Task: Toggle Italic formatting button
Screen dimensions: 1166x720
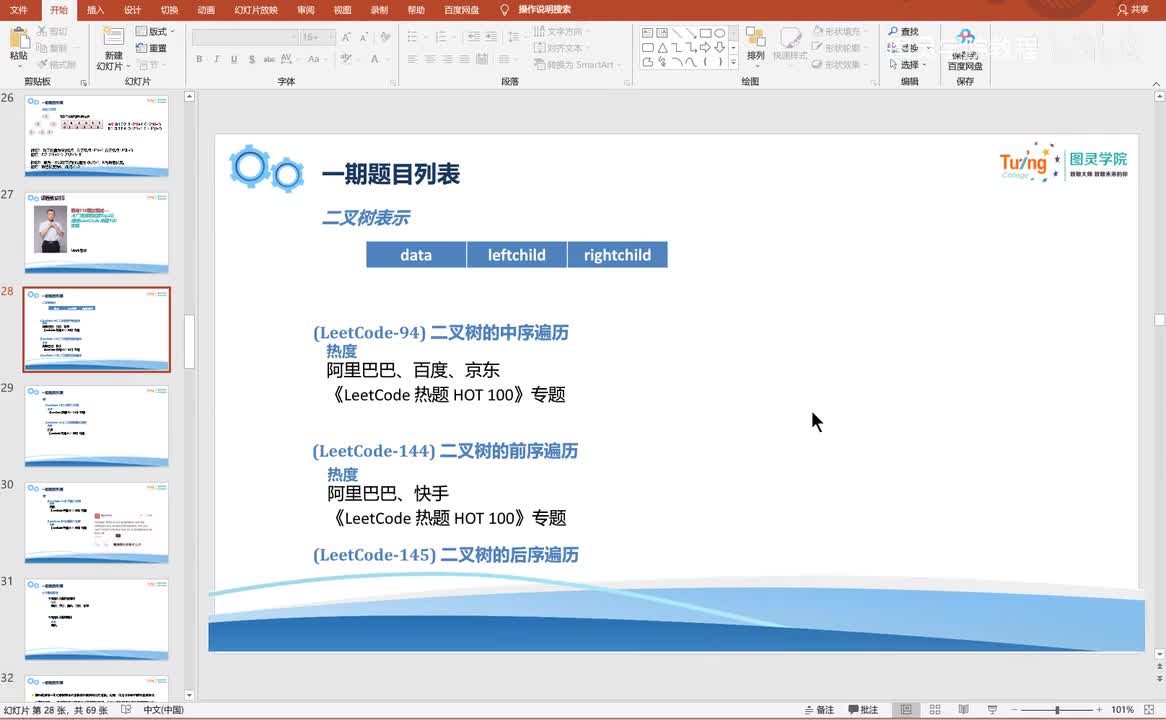Action: click(216, 59)
